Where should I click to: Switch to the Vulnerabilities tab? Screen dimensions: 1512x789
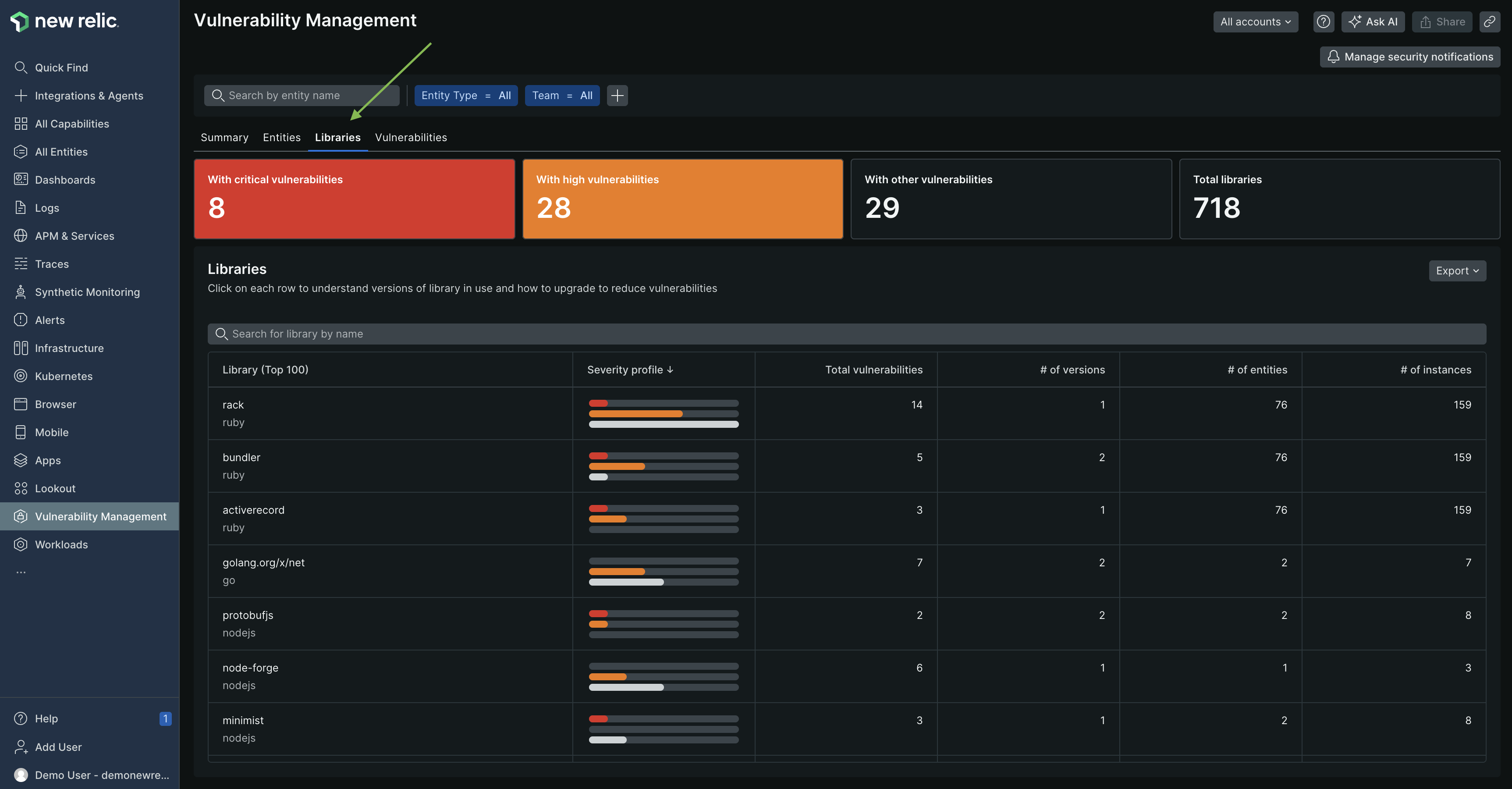point(411,137)
